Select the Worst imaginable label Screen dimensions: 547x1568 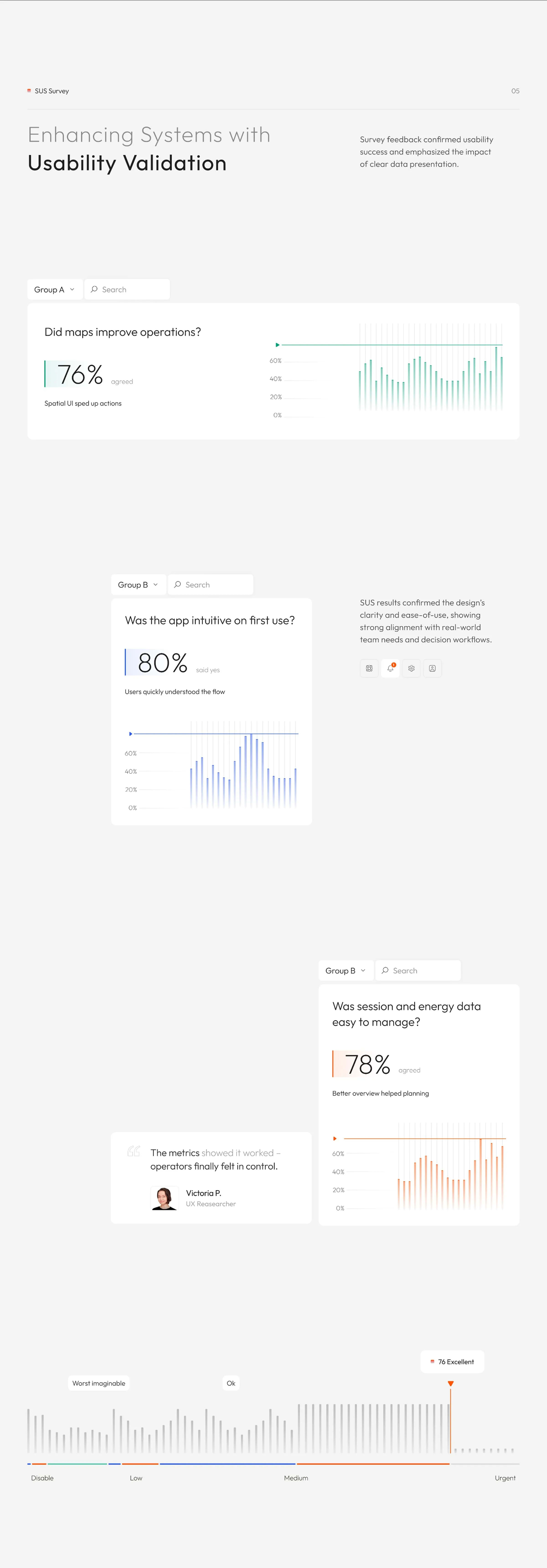coord(98,1383)
